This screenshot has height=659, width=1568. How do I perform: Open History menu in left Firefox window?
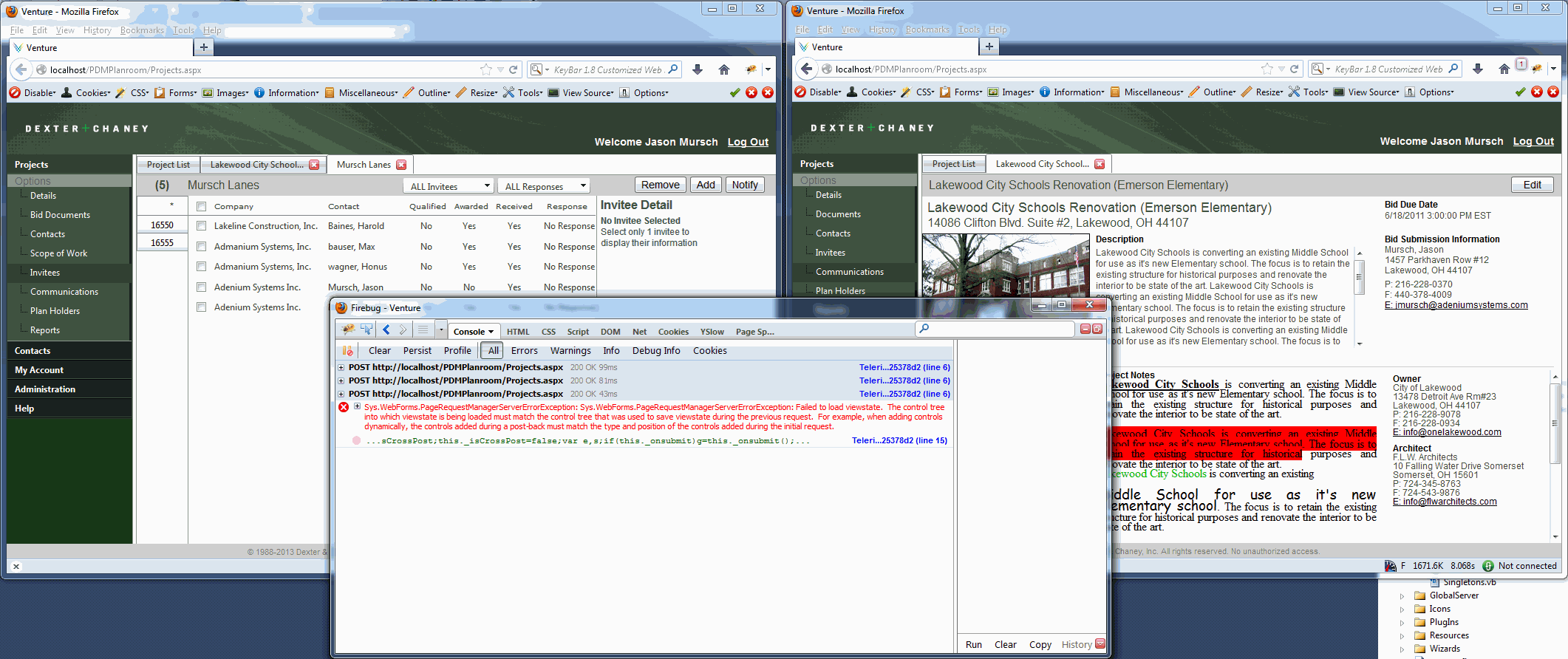pos(98,30)
